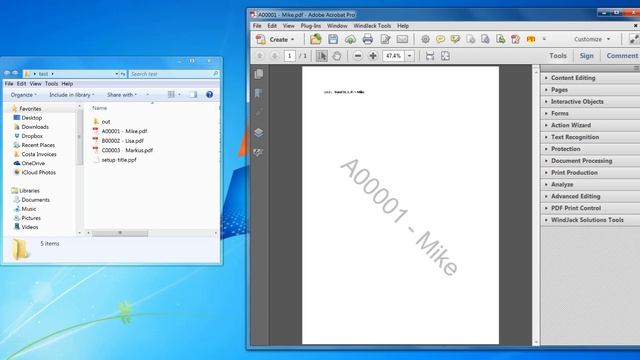Select A00001 - Mike.pdf in Explorer
Image resolution: width=640 pixels, height=360 pixels.
(120, 131)
